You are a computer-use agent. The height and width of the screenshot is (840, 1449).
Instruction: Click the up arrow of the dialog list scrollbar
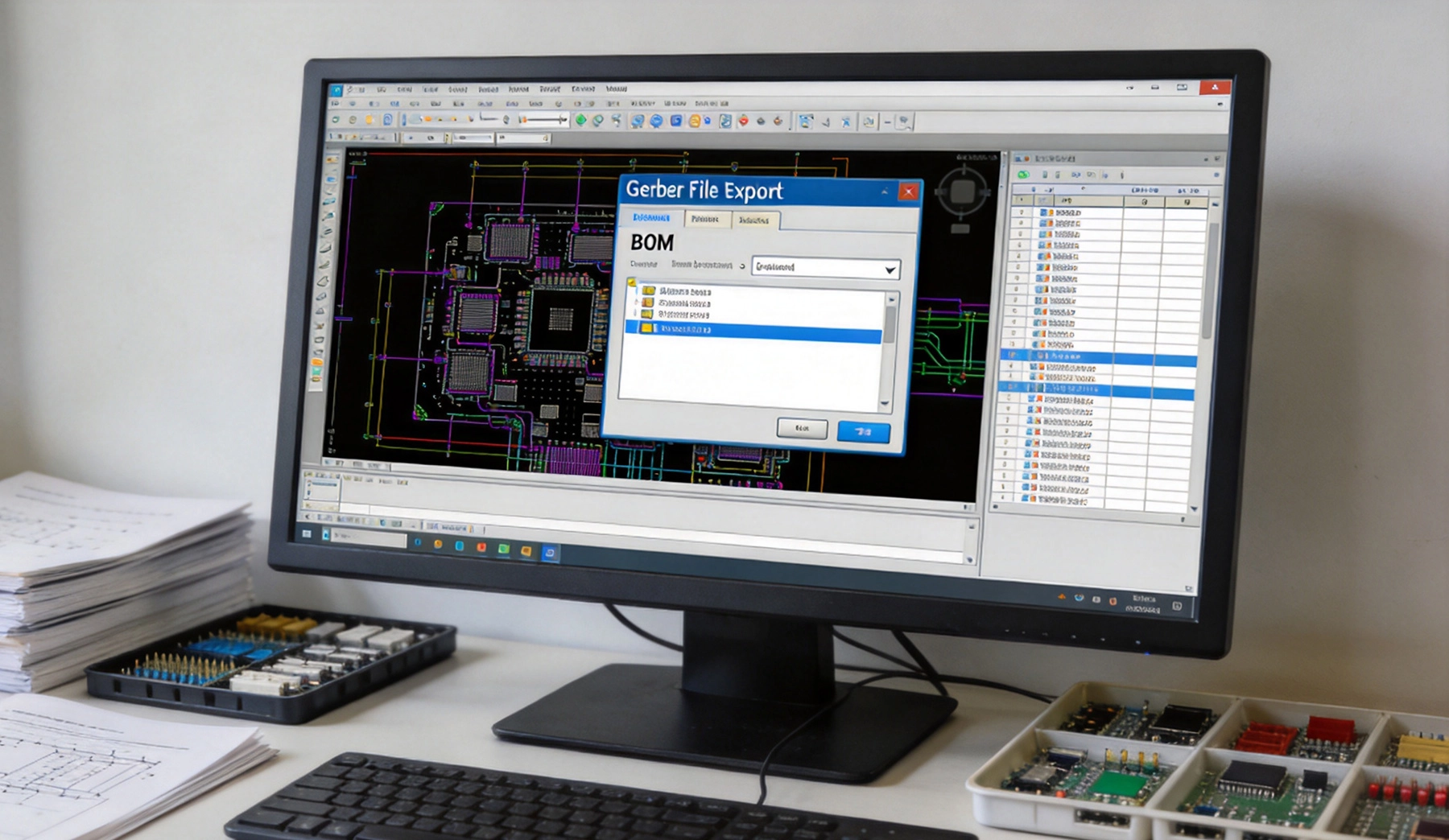[x=891, y=299]
